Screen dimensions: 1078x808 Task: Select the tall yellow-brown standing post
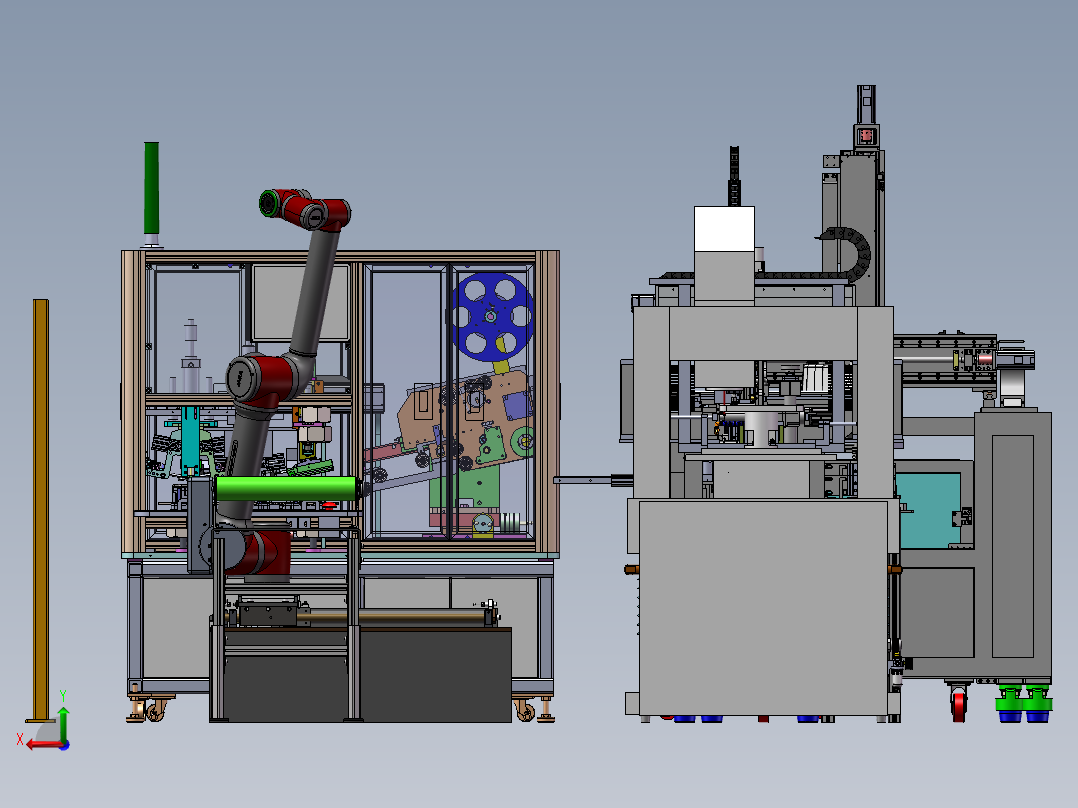(x=41, y=509)
